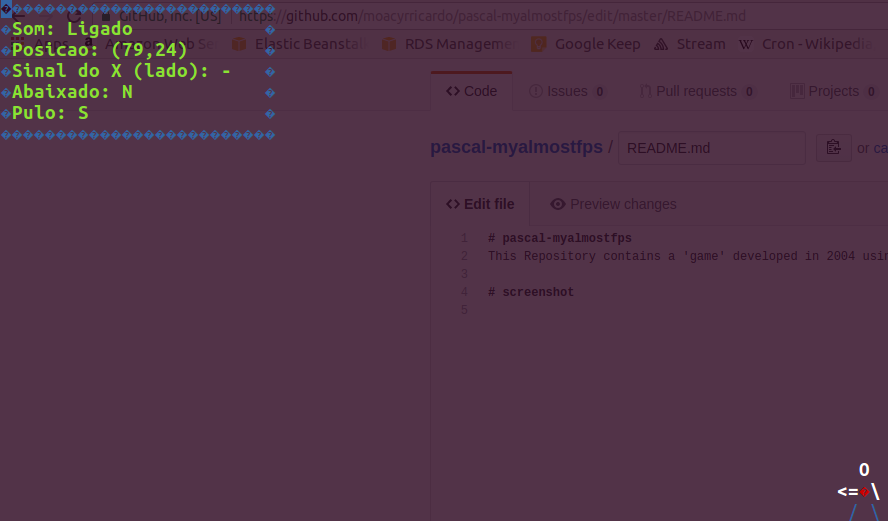Image resolution: width=888 pixels, height=521 pixels.
Task: Click the copy path clipboard button
Action: click(834, 148)
